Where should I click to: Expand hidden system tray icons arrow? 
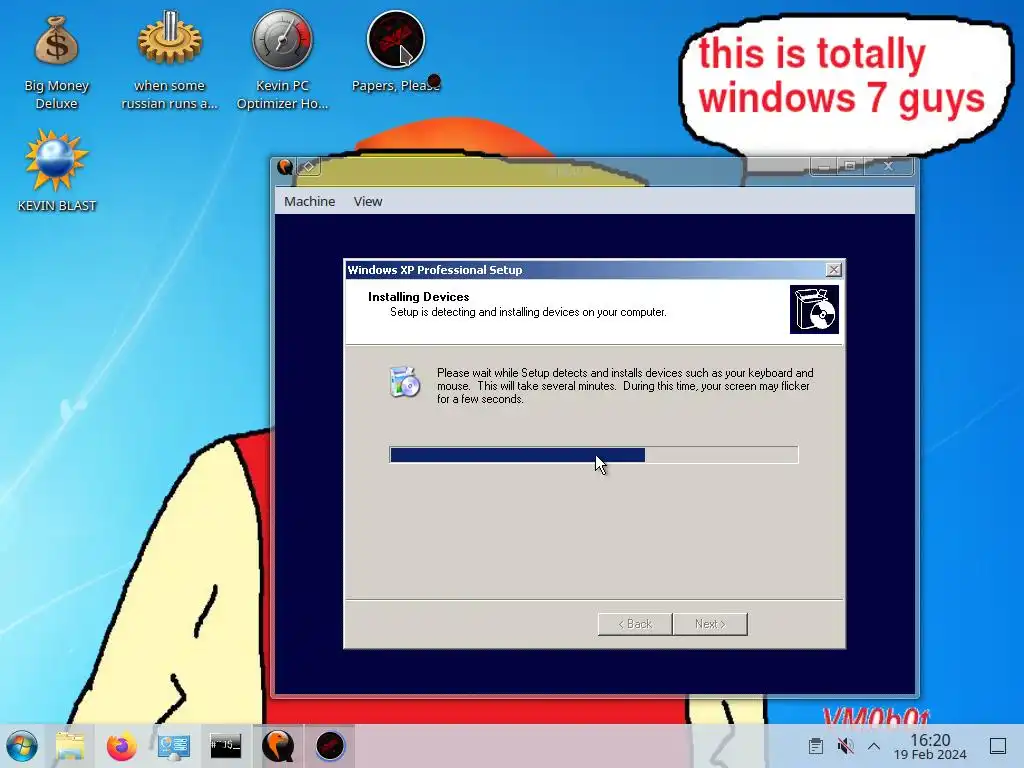[x=874, y=746]
